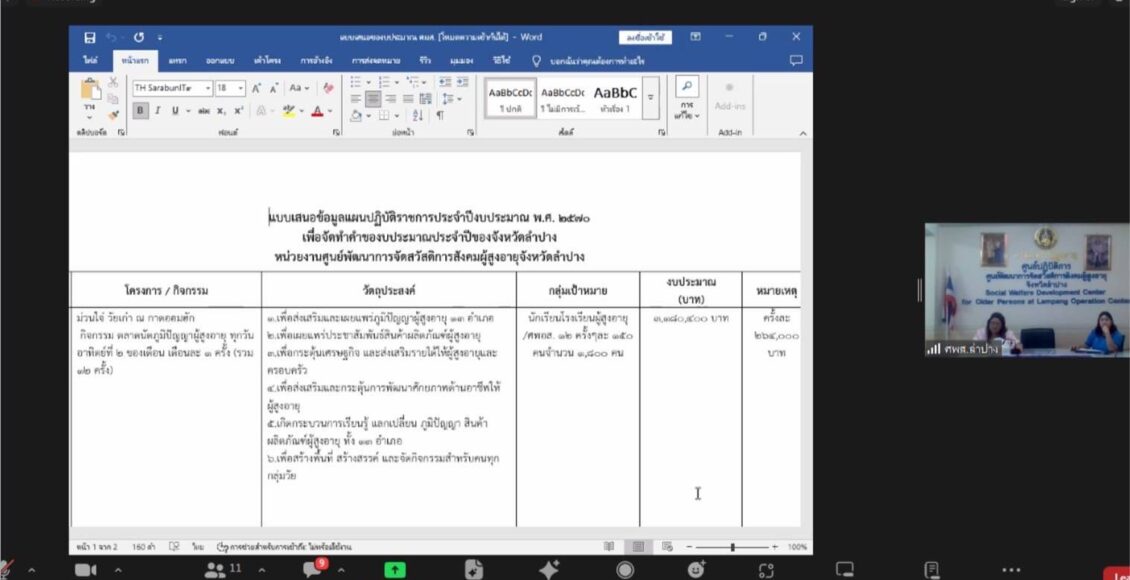Click Zoom Share Screen green button
The image size is (1130, 580).
394,570
